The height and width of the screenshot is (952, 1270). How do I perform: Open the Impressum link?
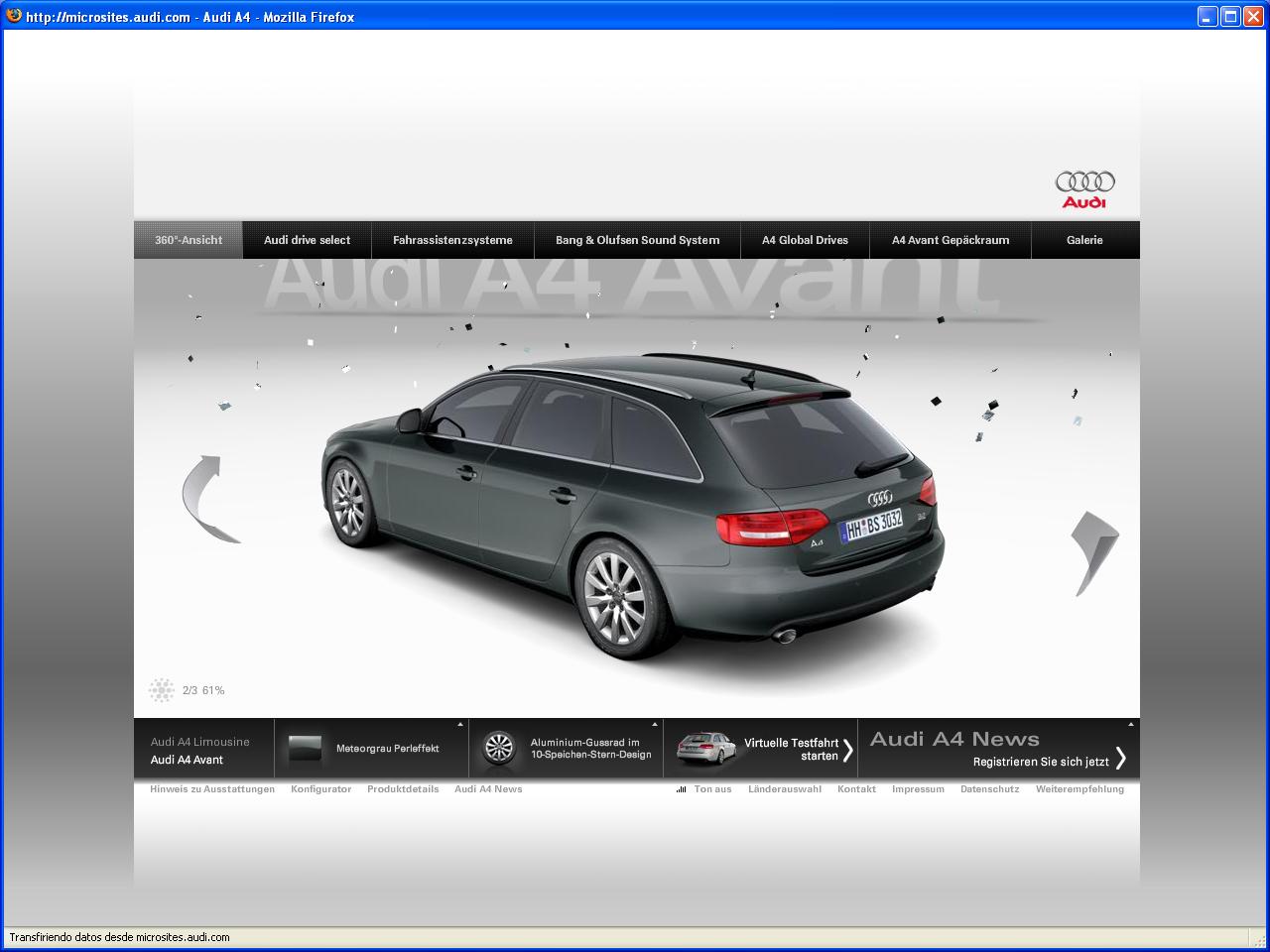tap(918, 789)
